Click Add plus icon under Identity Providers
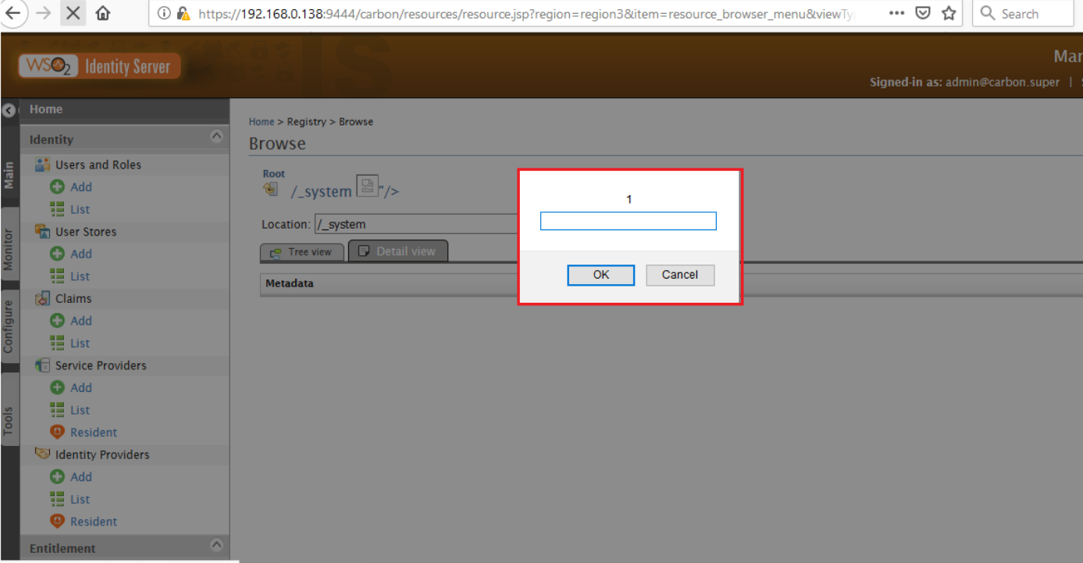The height and width of the screenshot is (563, 1083). point(57,477)
